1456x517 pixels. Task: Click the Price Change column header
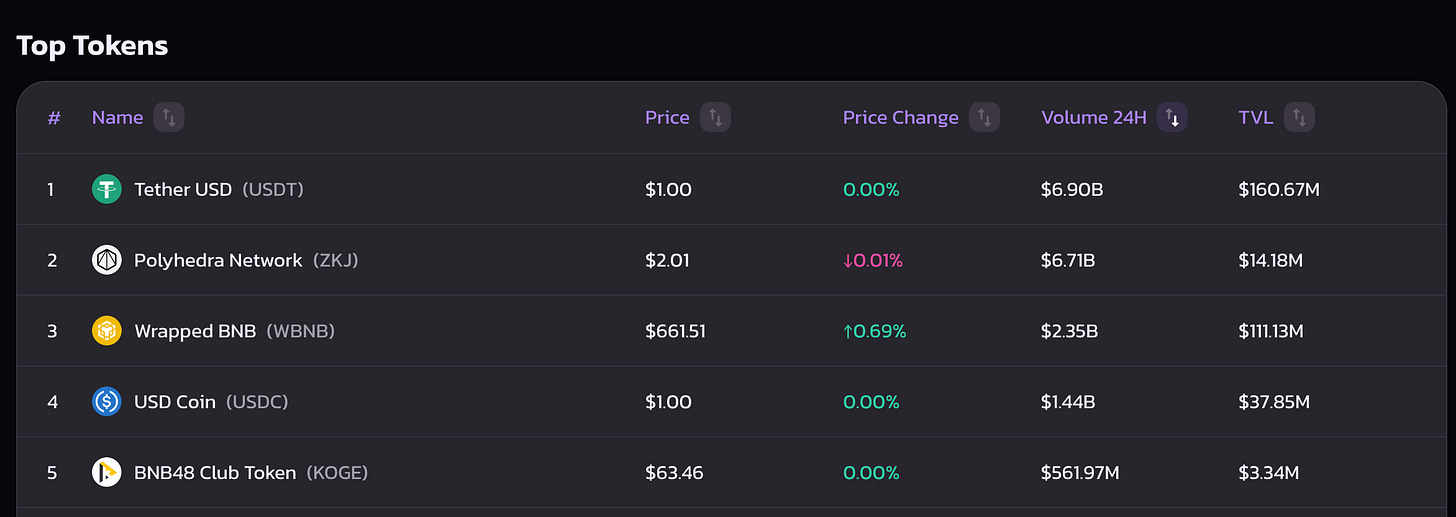point(901,118)
